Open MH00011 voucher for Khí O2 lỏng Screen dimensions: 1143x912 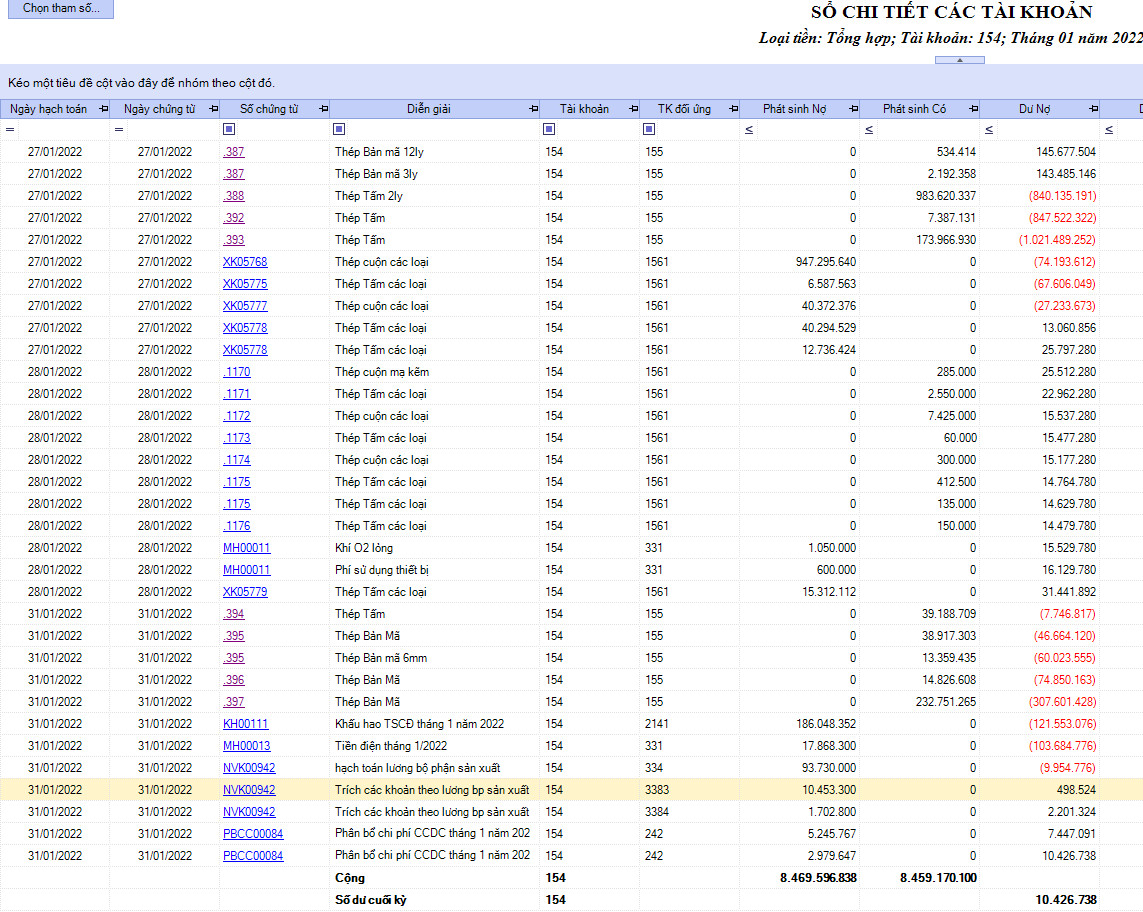coord(246,547)
